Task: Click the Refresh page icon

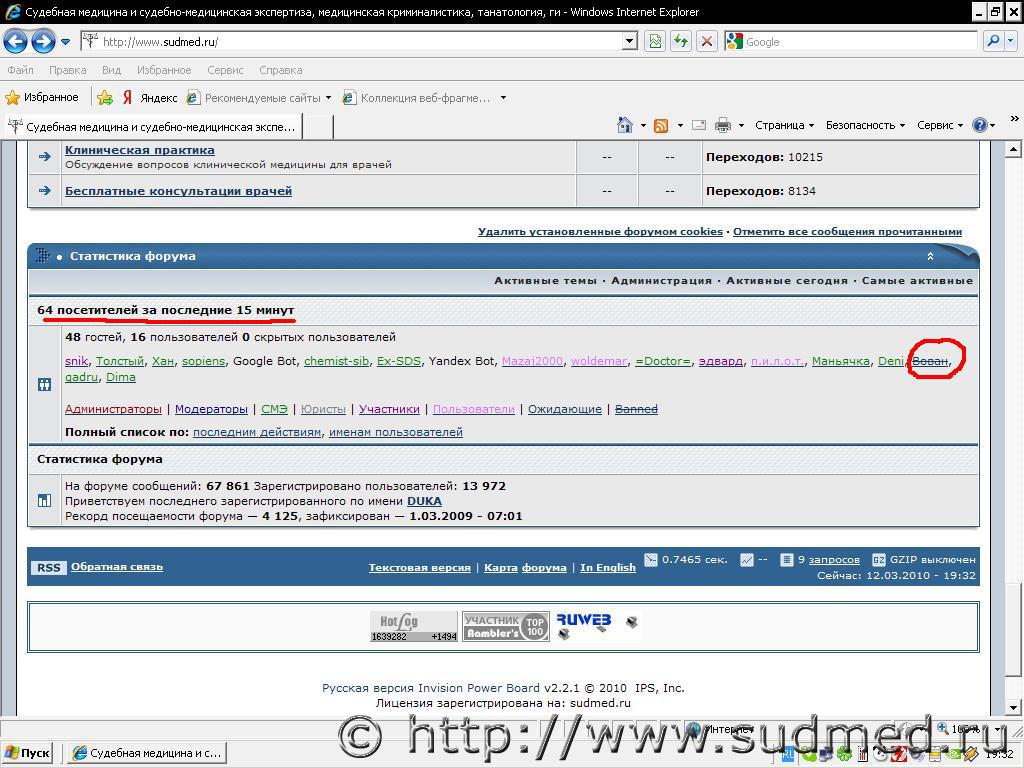Action: [x=681, y=41]
